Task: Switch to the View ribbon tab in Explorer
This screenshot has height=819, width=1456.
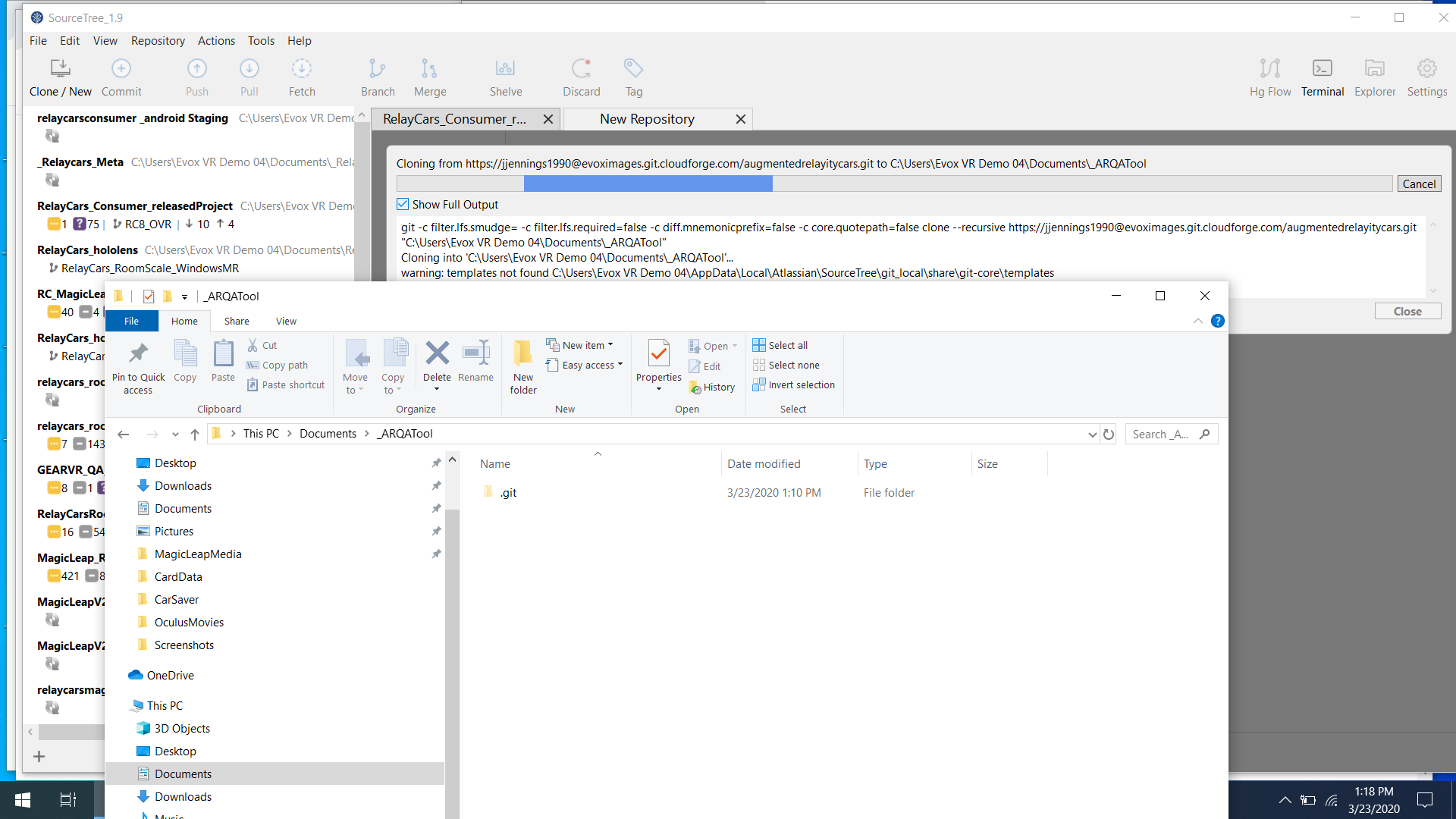Action: 286,321
